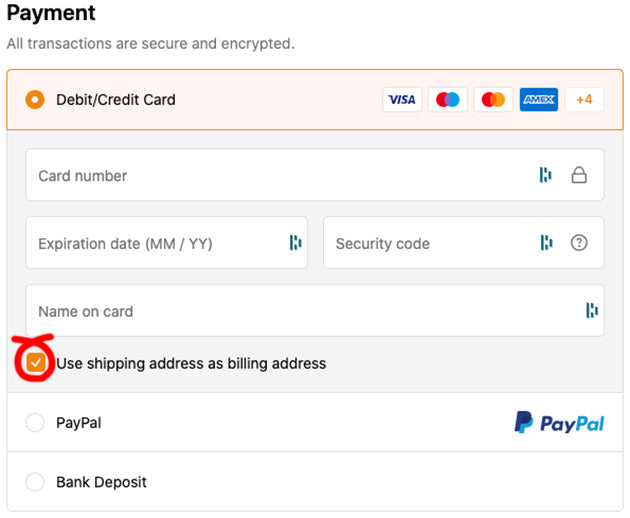This screenshot has height=518, width=630.
Task: Click the Security code input field
Action: [x=430, y=243]
